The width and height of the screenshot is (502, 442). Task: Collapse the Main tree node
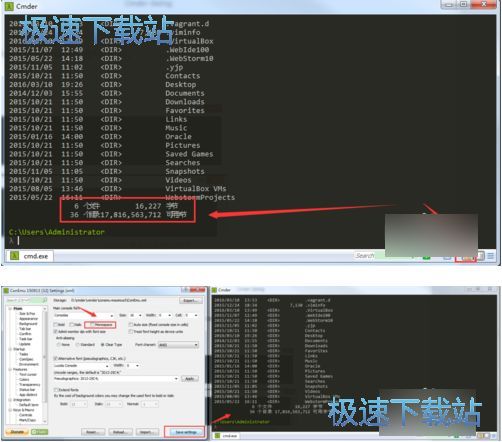pos(10,309)
